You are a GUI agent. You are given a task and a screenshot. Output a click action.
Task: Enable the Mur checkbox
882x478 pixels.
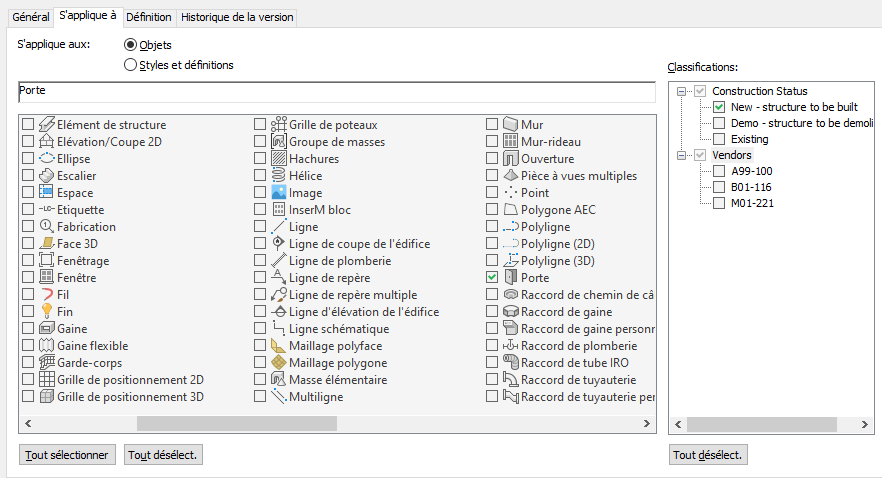(x=492, y=125)
